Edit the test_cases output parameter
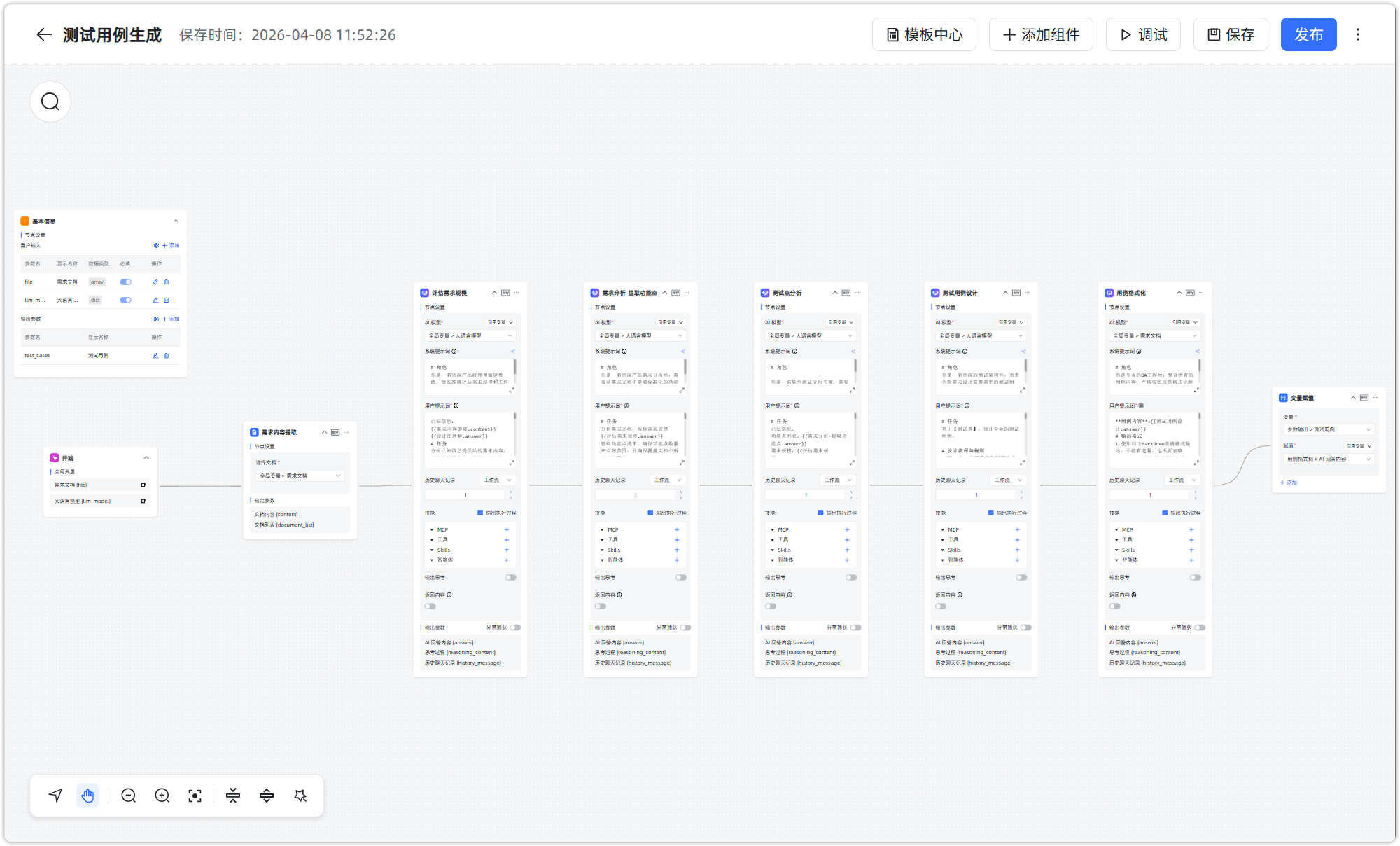The image size is (1400, 846). click(155, 356)
